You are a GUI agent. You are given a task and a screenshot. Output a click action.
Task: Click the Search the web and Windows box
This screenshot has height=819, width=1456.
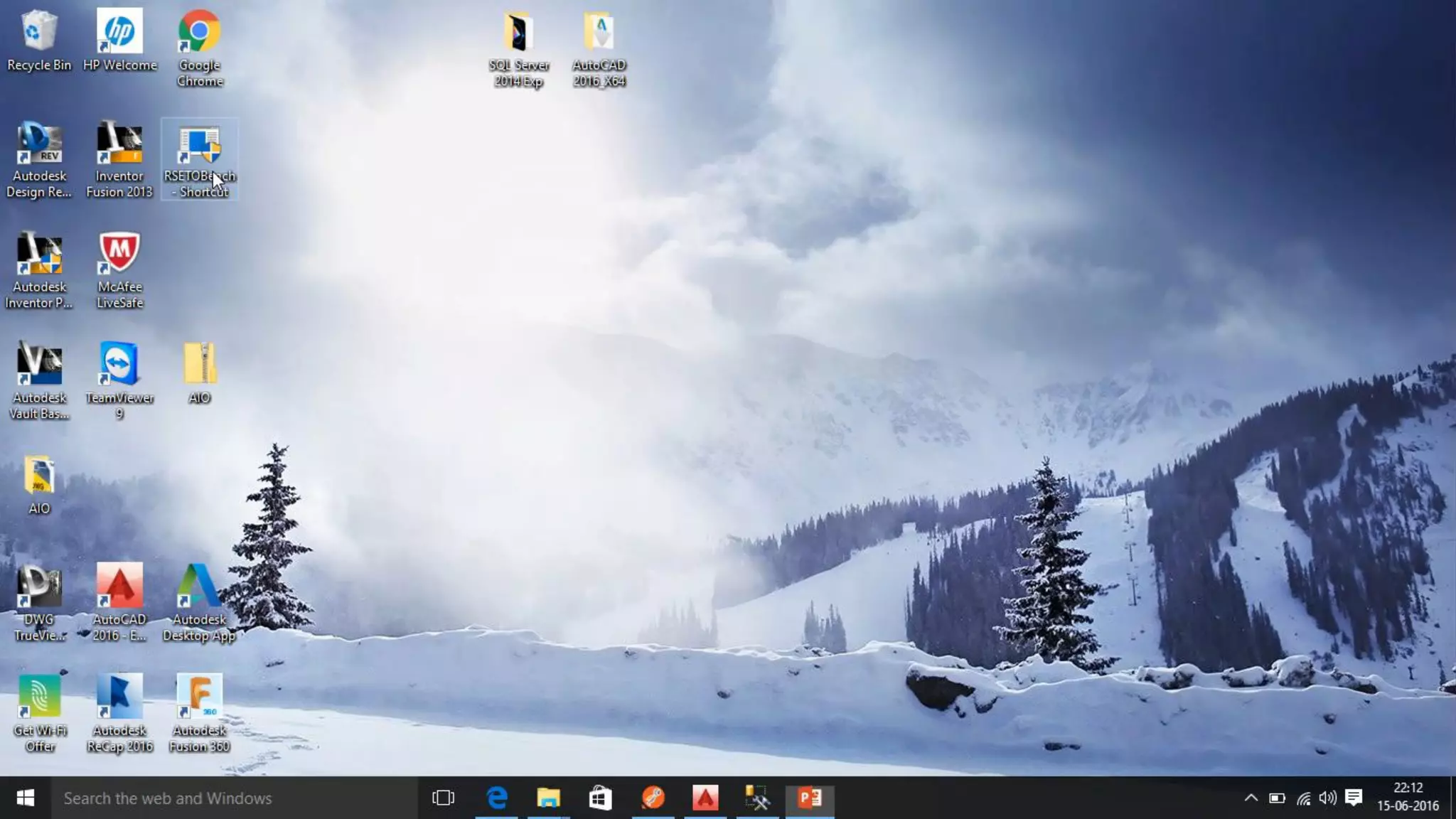pos(235,798)
